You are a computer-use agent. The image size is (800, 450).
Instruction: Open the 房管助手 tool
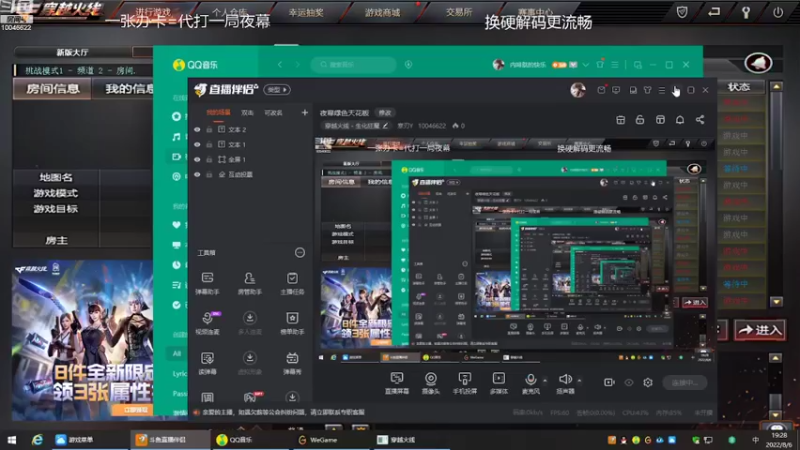pos(249,283)
